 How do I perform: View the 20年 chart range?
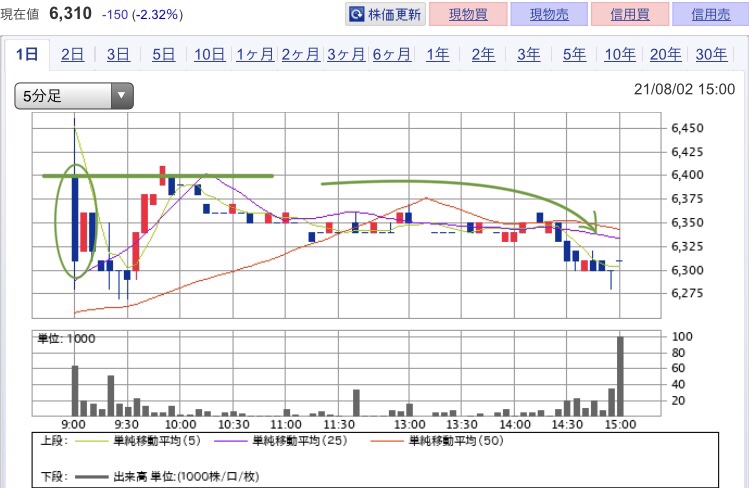[665, 54]
